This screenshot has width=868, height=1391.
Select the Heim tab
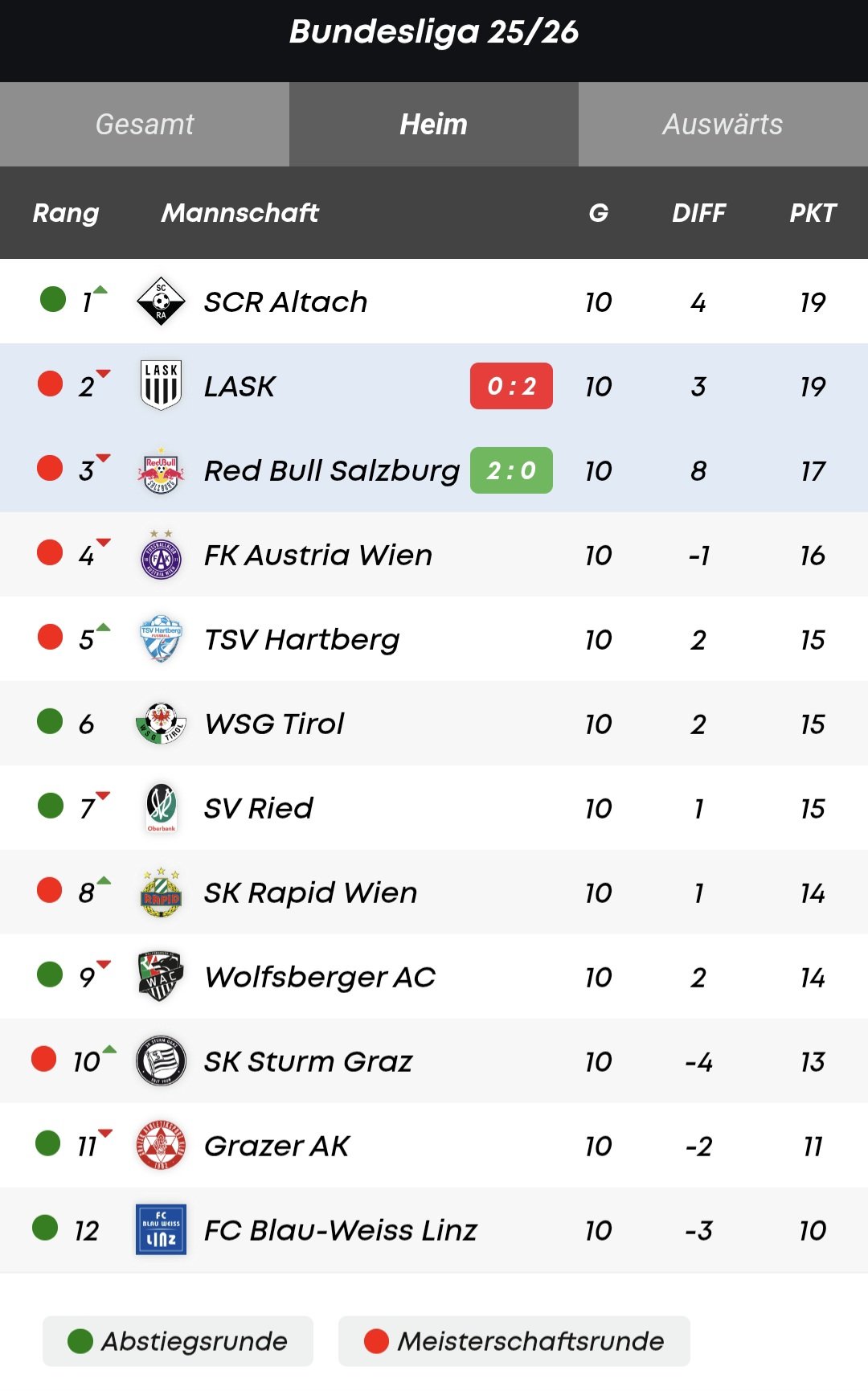pos(434,125)
